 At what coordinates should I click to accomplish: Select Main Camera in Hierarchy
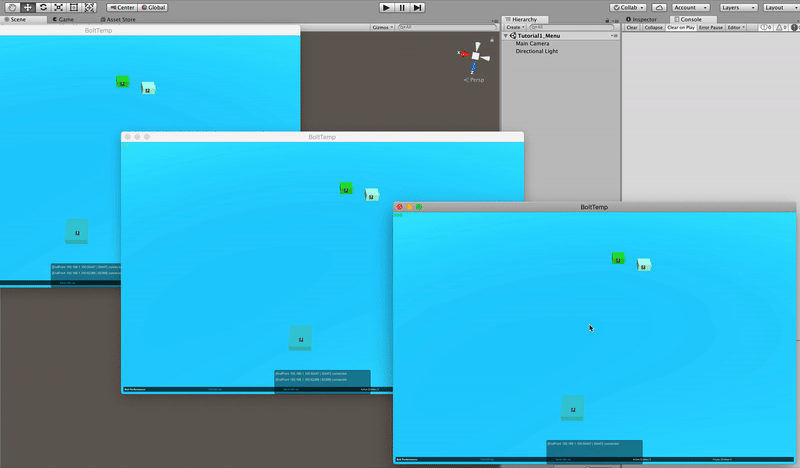tap(532, 44)
